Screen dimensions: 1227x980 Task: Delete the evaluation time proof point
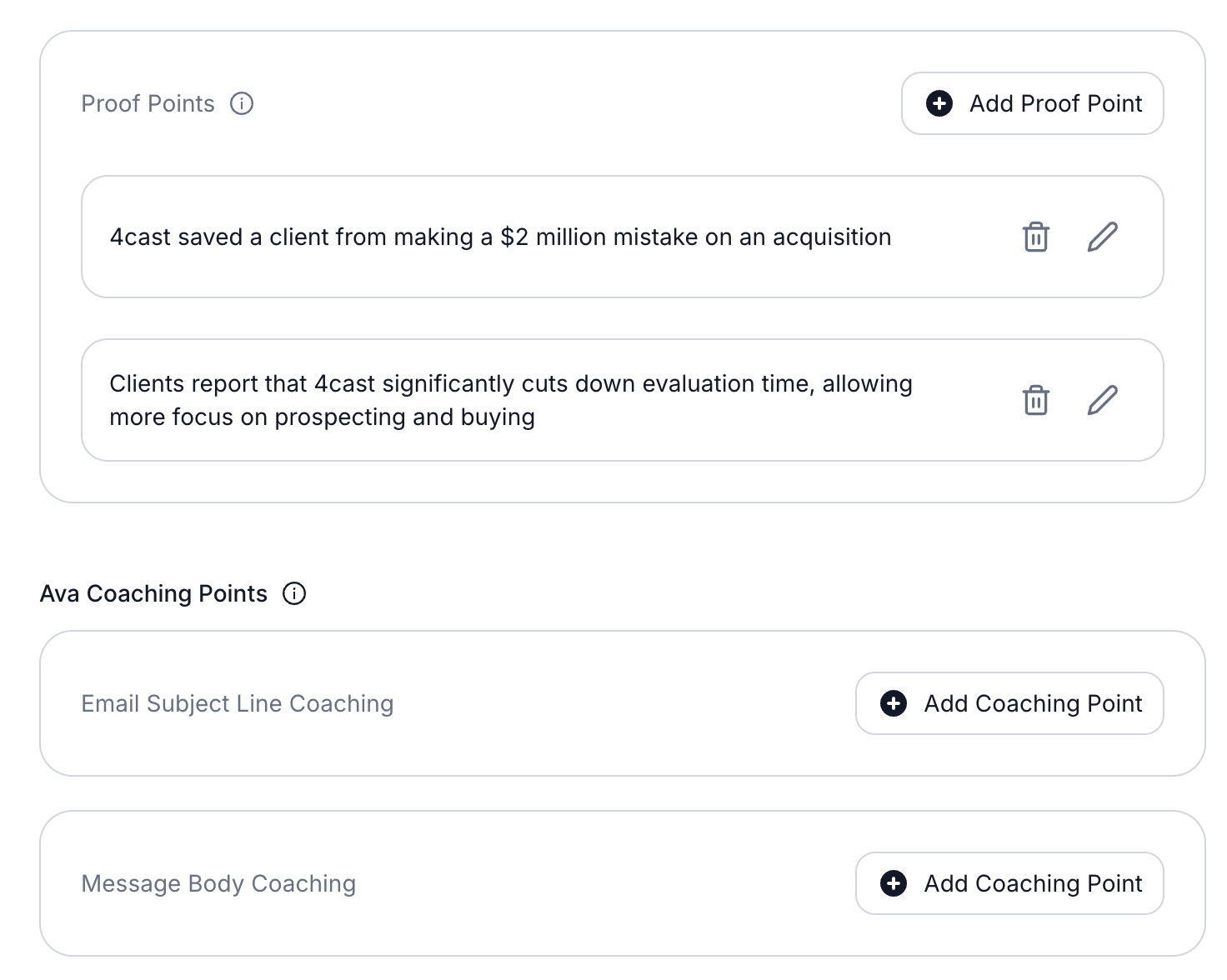1035,400
